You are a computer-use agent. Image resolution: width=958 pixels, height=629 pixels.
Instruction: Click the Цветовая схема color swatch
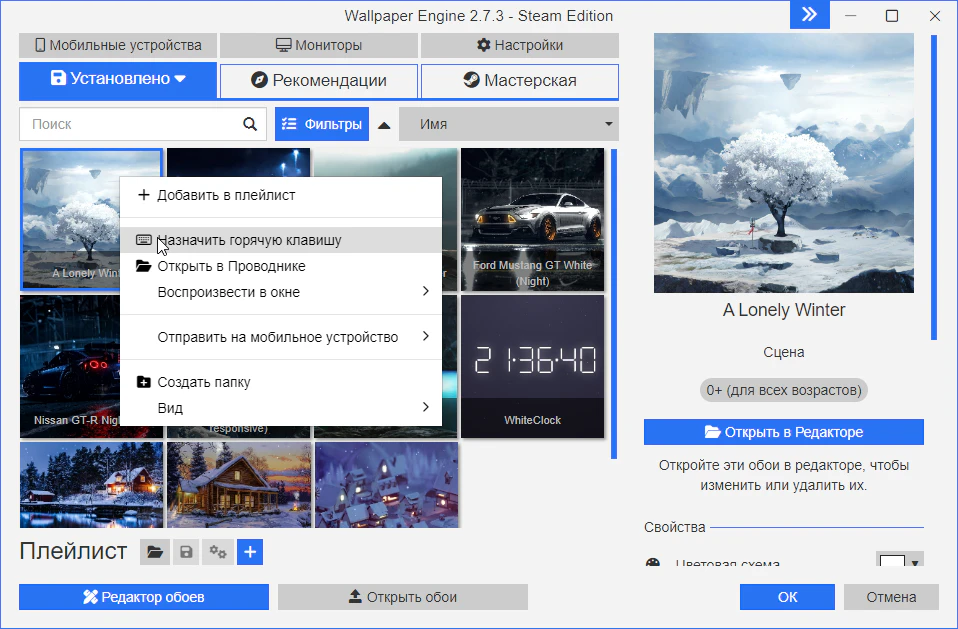(x=892, y=561)
